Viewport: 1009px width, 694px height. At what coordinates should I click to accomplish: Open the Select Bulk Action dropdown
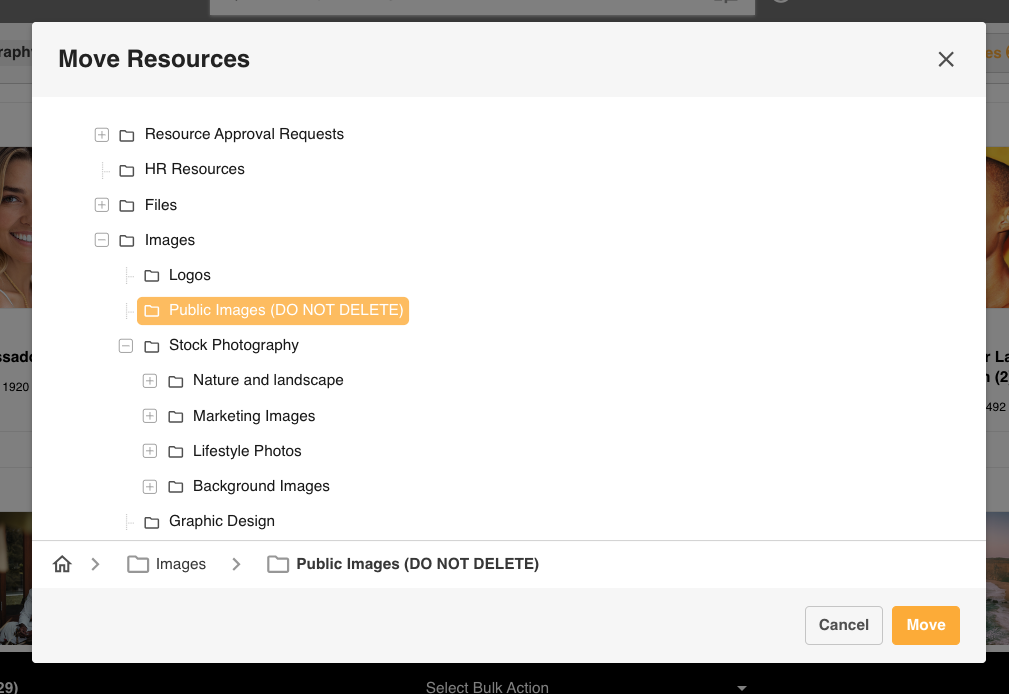point(587,687)
